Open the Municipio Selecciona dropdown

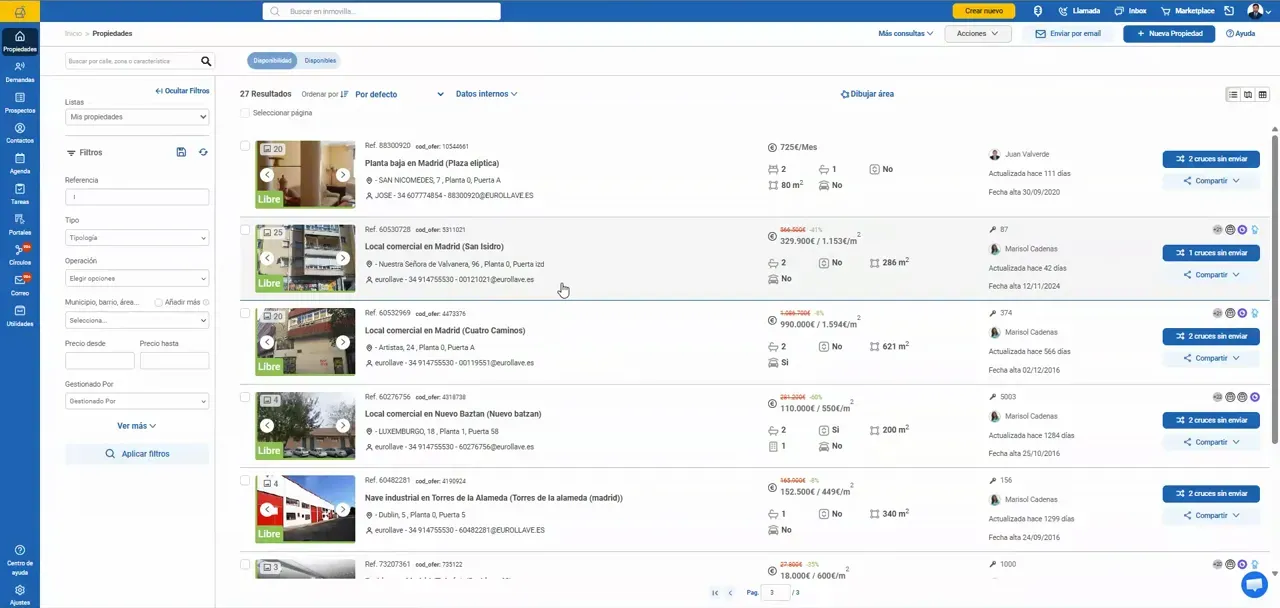137,320
